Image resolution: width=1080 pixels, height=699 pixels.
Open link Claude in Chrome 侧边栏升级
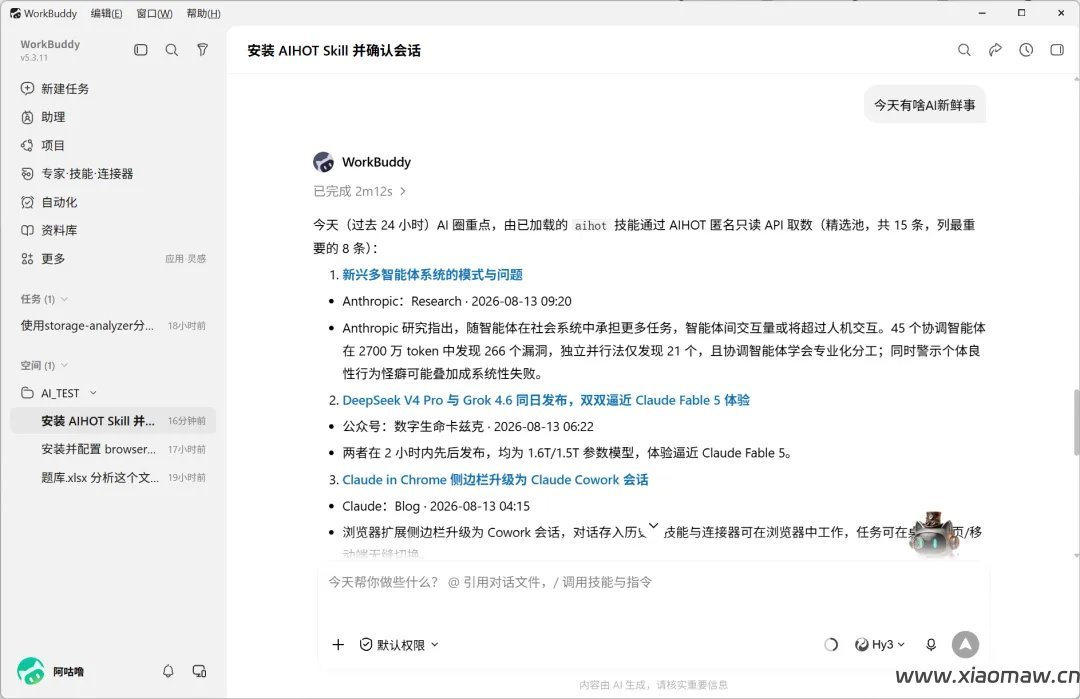tap(495, 479)
